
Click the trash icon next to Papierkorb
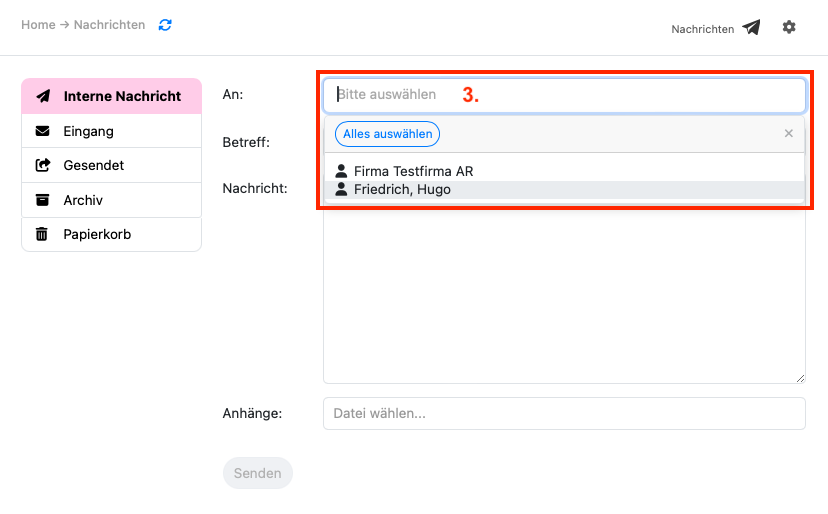42,234
